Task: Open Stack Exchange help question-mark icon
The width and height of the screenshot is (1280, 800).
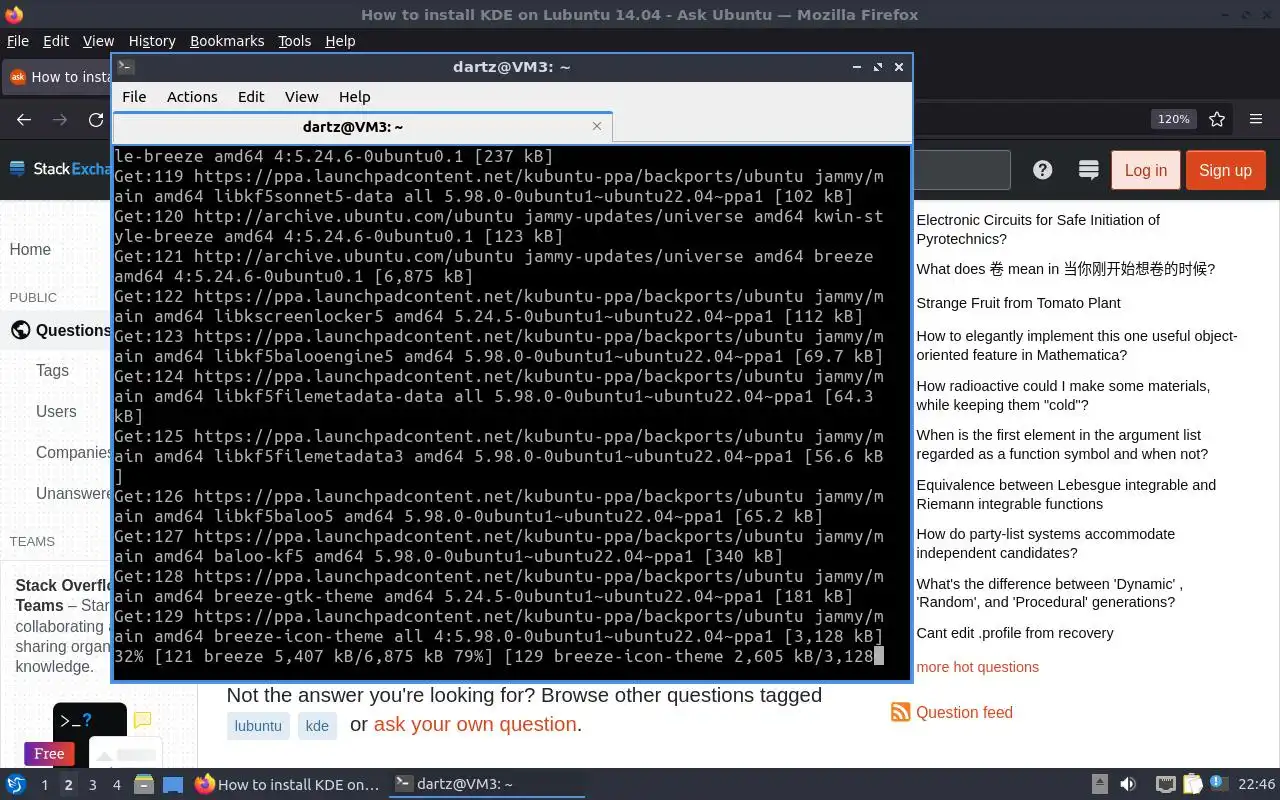Action: pyautogui.click(x=1043, y=170)
